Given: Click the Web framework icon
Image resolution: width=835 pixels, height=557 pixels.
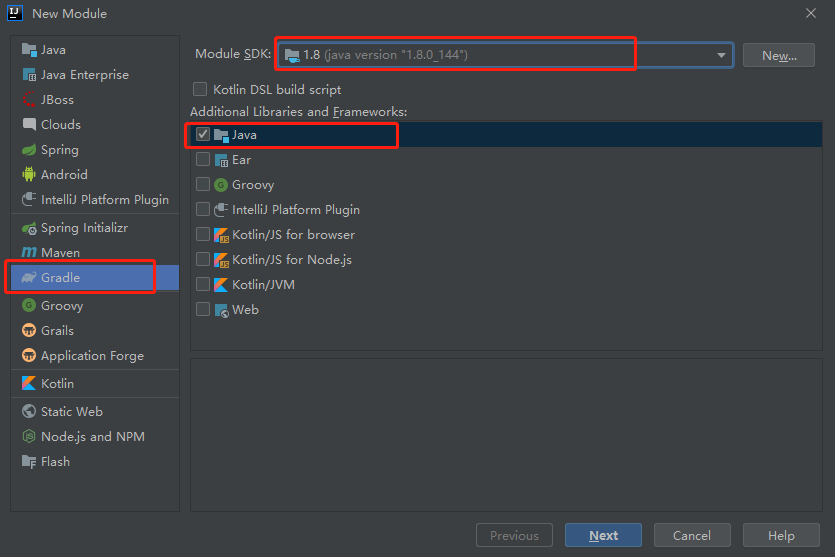Looking at the screenshot, I should click(221, 309).
